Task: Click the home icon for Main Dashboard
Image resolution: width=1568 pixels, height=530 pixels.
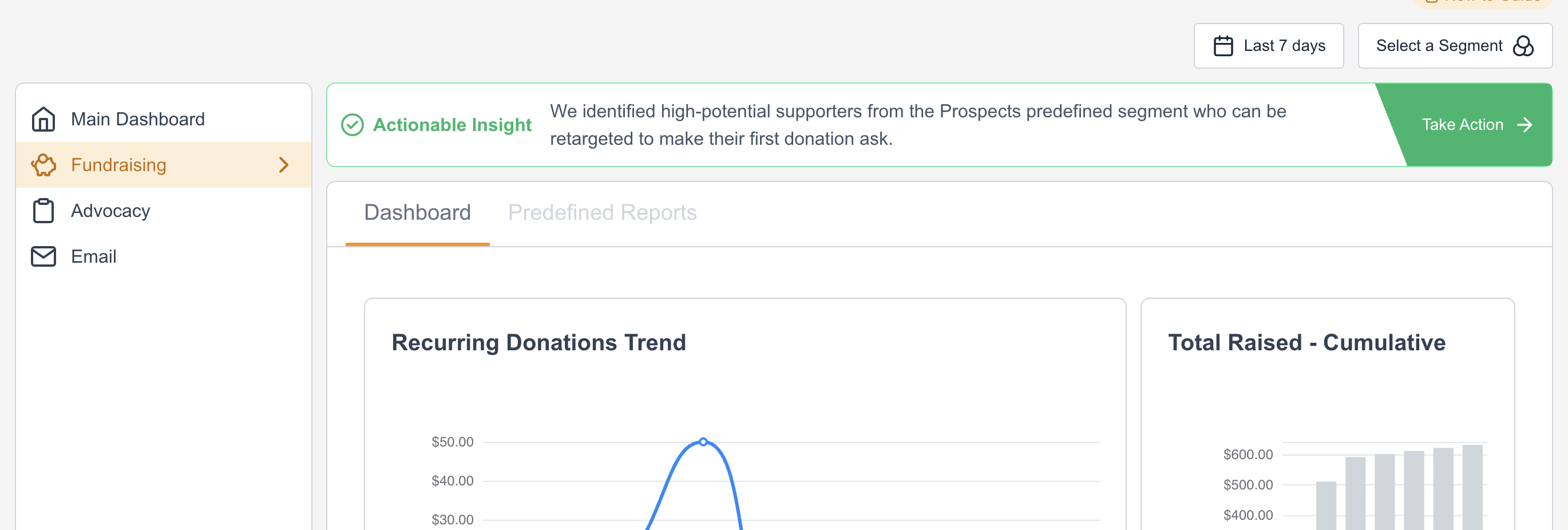Action: point(43,118)
